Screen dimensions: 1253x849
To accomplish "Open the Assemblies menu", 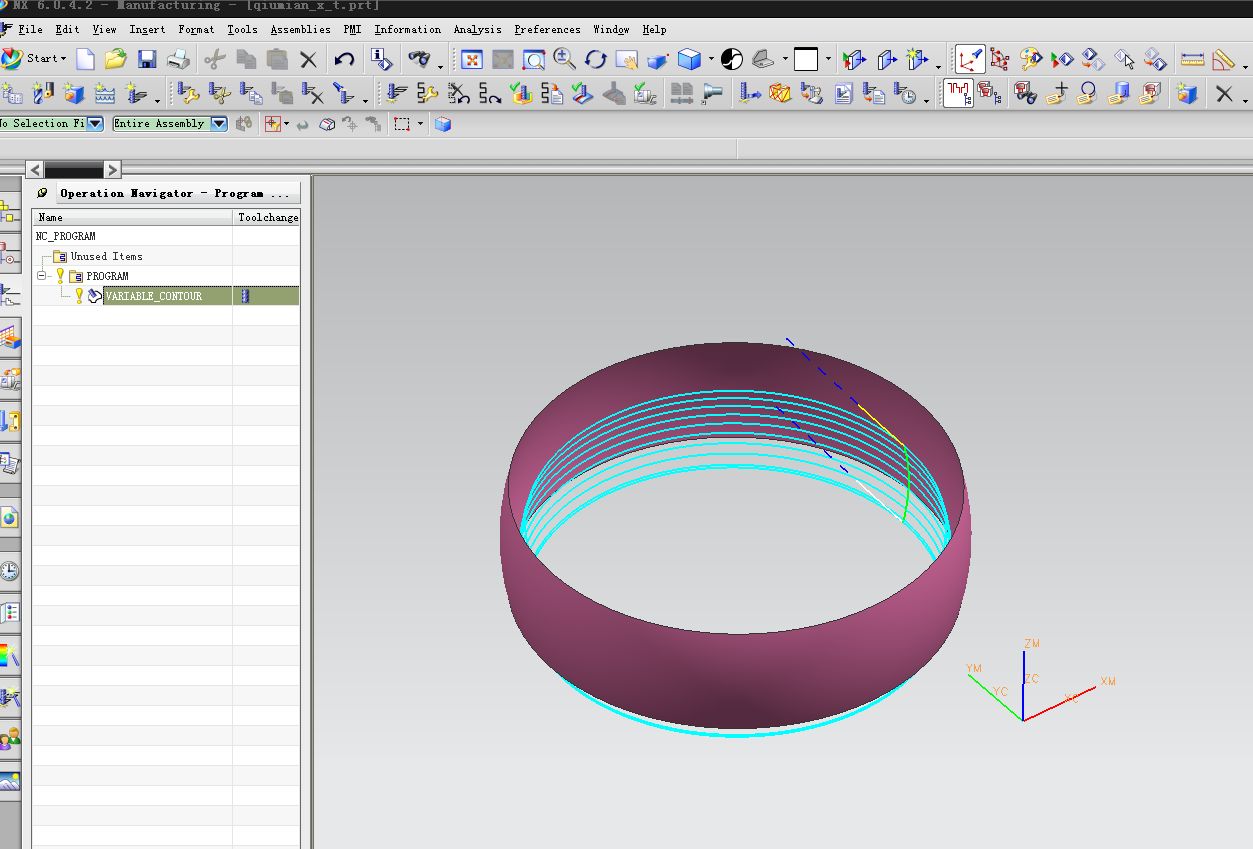I will click(300, 29).
